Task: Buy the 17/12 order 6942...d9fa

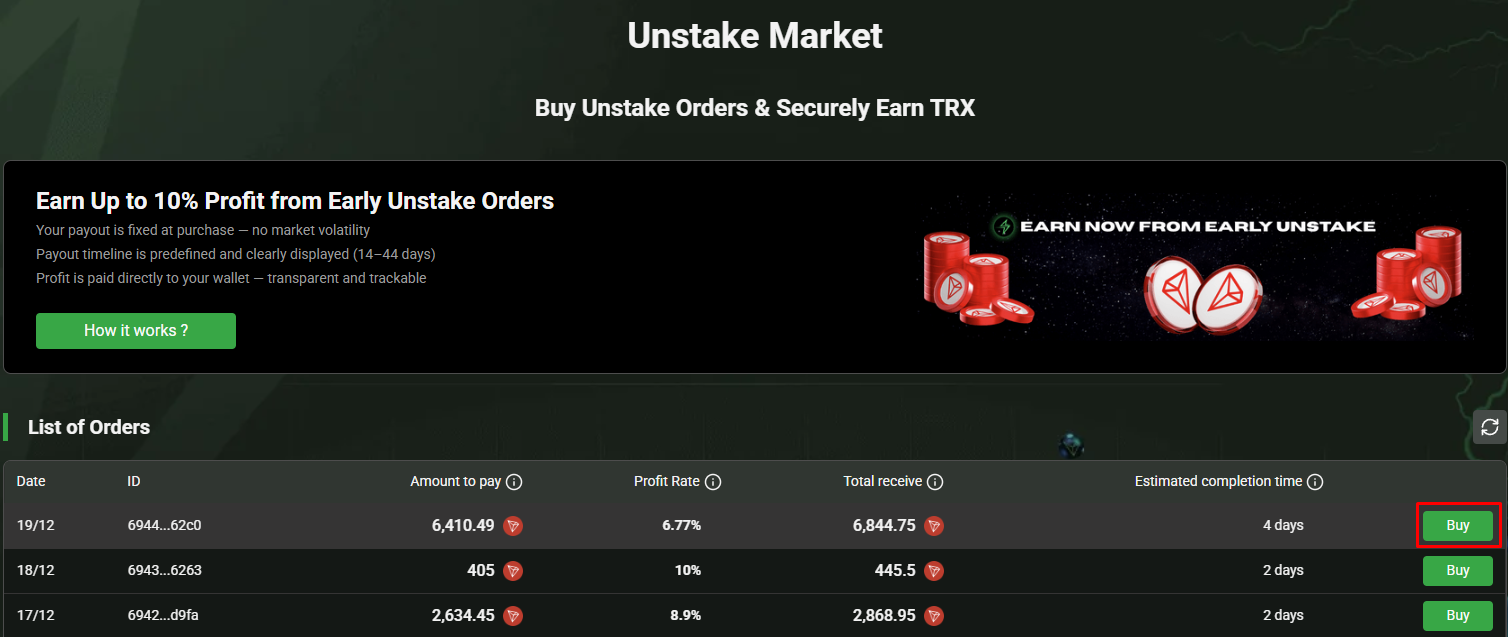Action: 1458,615
